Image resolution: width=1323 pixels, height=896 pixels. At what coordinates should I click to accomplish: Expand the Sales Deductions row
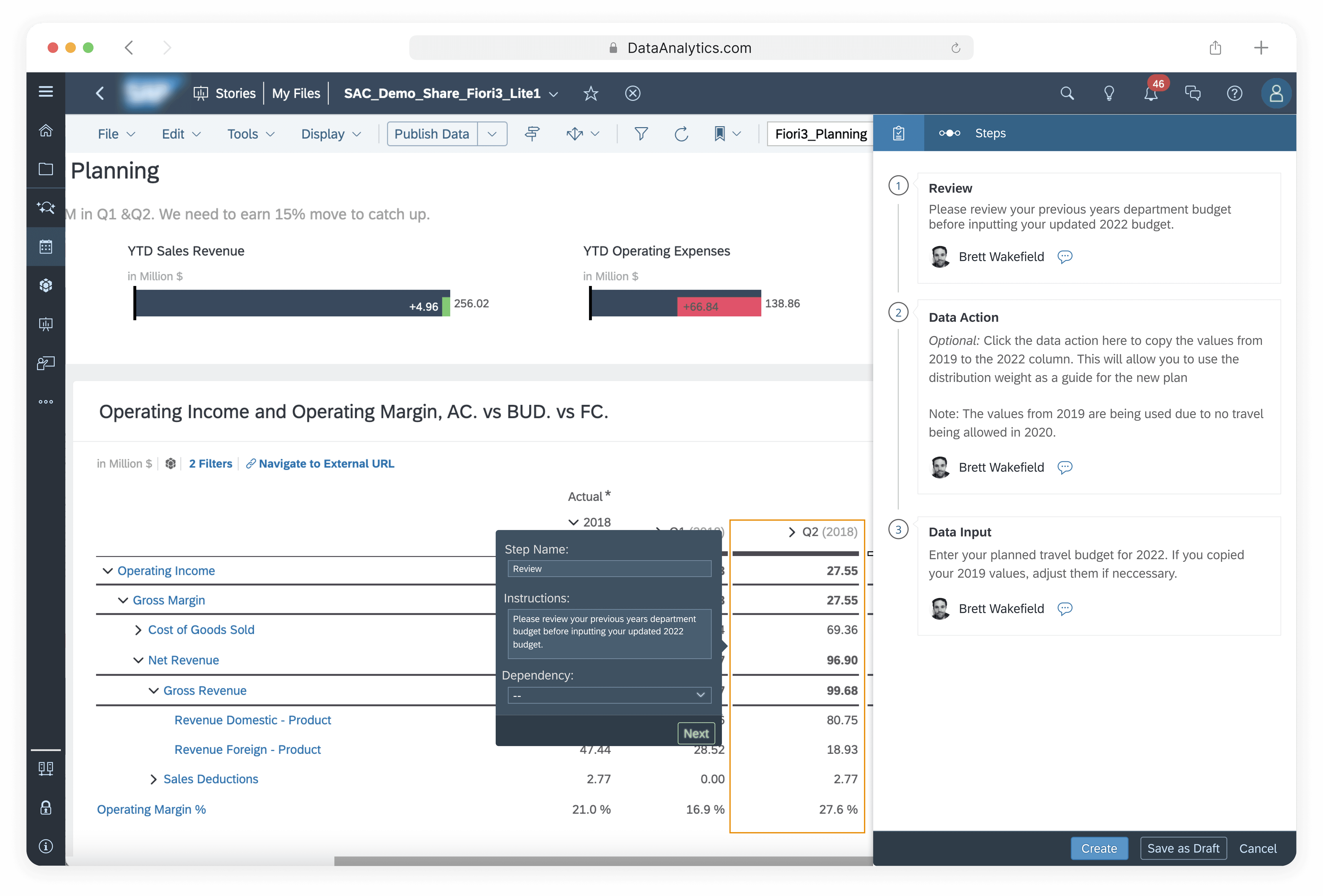pyautogui.click(x=154, y=779)
